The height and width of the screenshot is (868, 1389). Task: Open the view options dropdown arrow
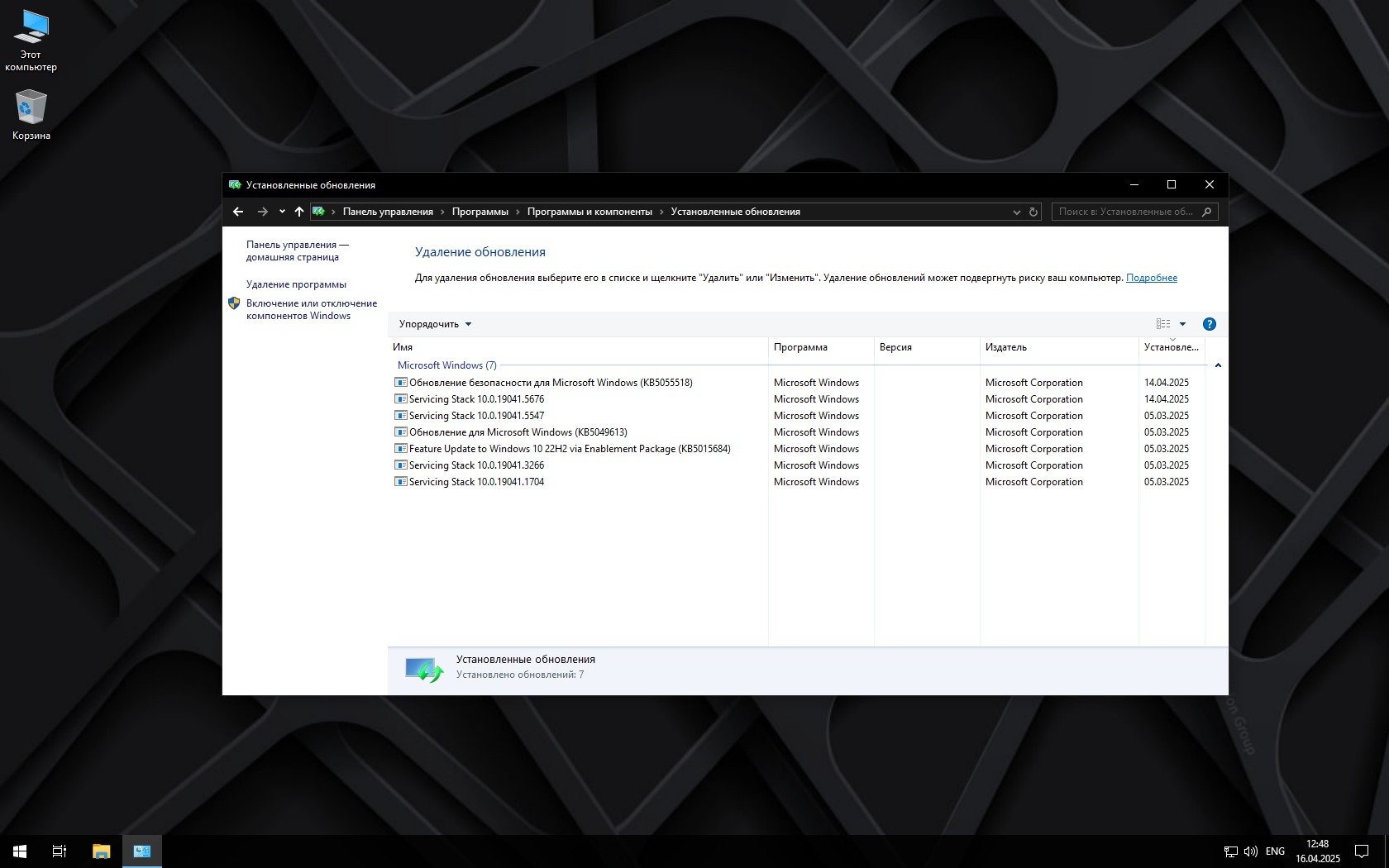coord(1182,324)
